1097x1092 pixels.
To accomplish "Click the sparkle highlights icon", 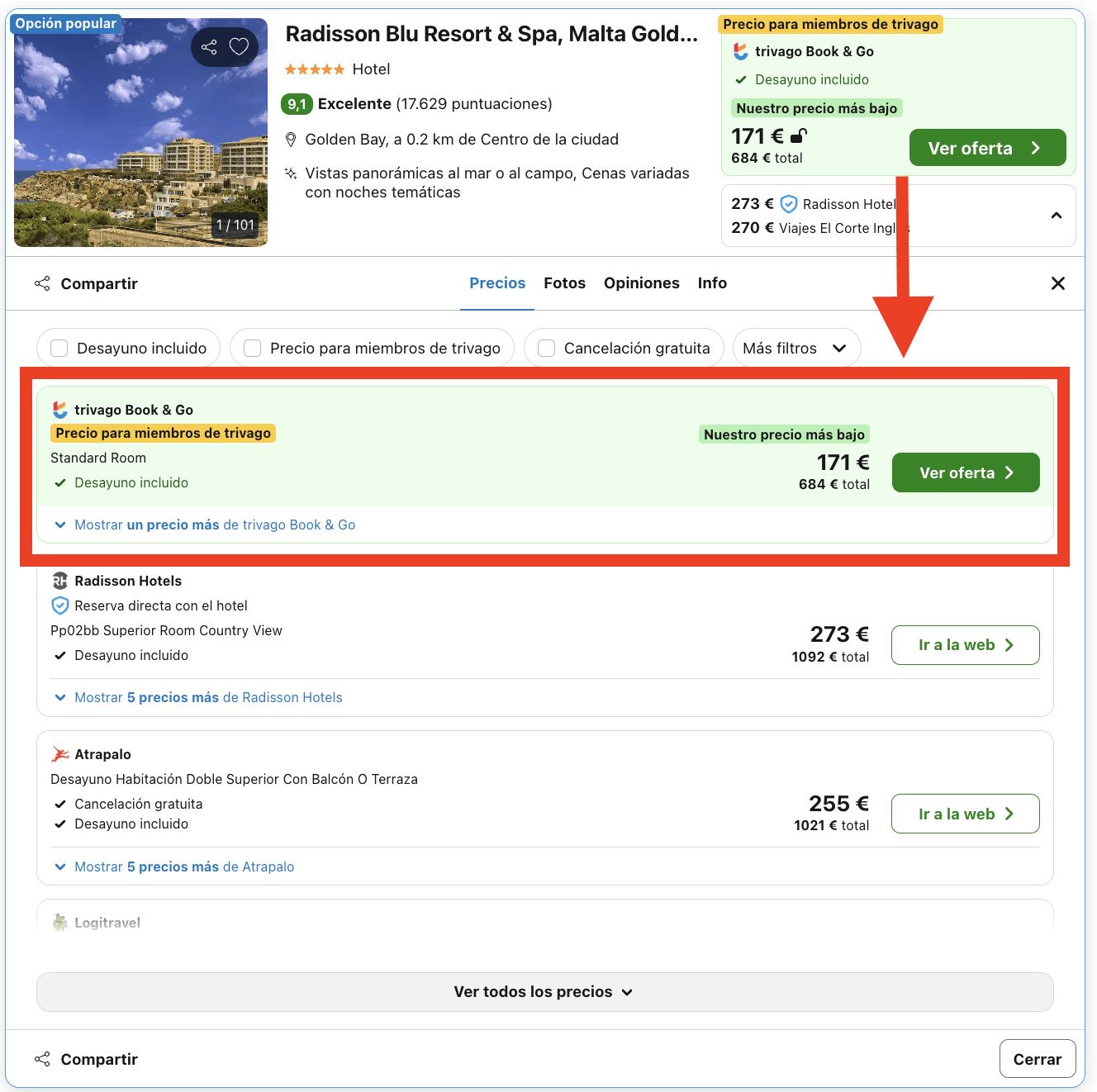I will [x=291, y=173].
